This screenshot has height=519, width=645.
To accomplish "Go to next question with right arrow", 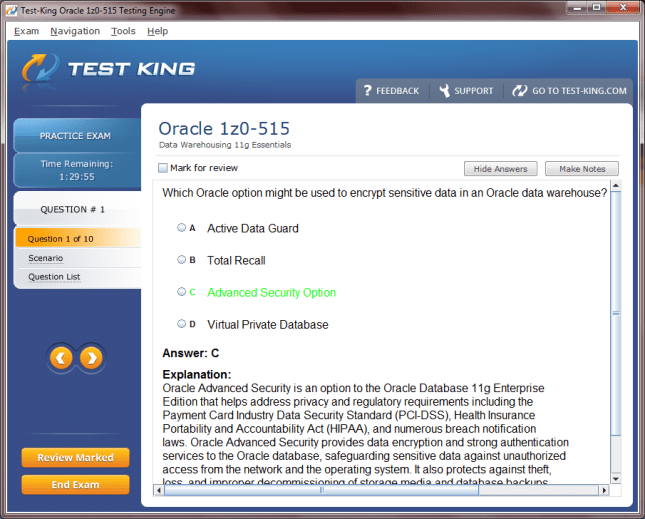I will click(91, 358).
